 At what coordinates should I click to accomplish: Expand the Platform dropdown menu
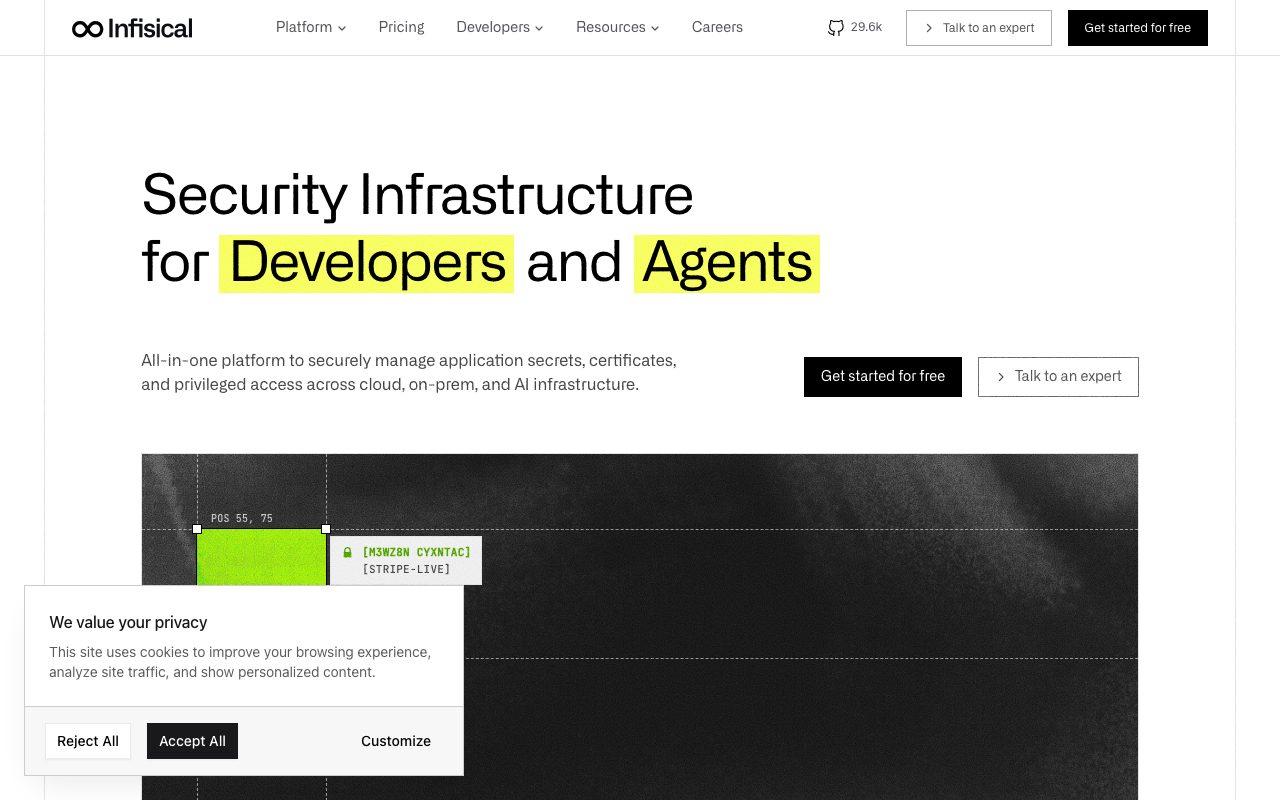pyautogui.click(x=311, y=27)
